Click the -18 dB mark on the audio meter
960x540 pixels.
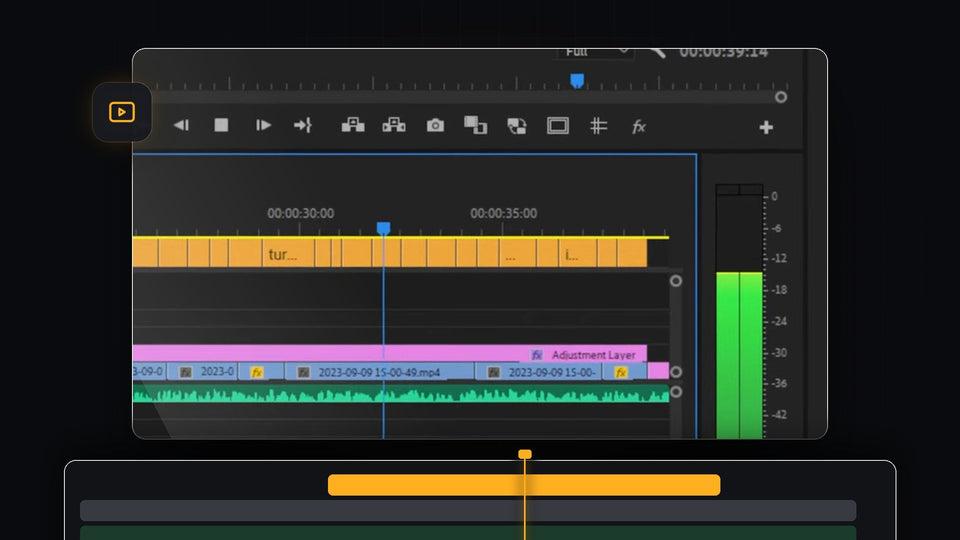coord(779,290)
